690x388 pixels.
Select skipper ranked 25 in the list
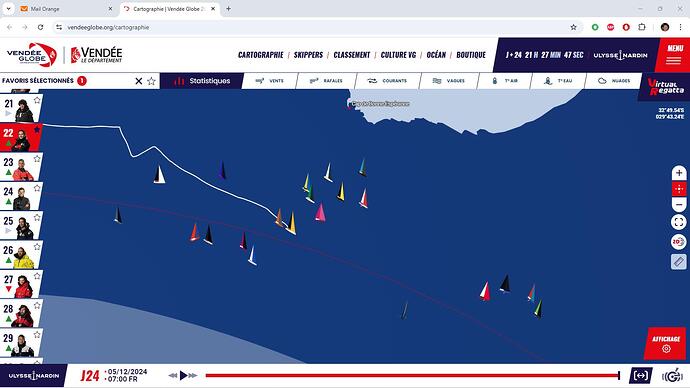(21, 226)
